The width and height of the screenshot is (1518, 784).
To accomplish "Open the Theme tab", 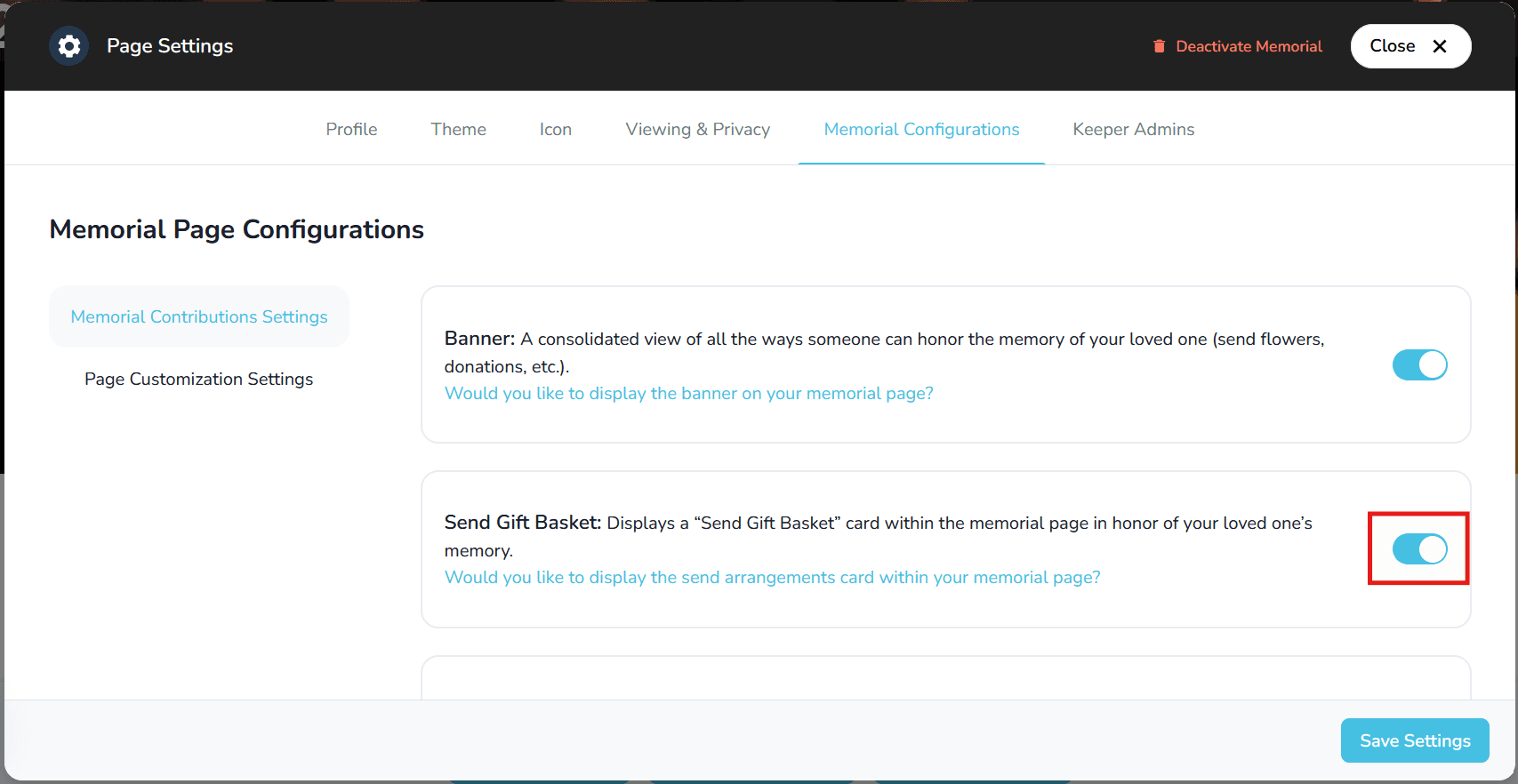I will [458, 130].
